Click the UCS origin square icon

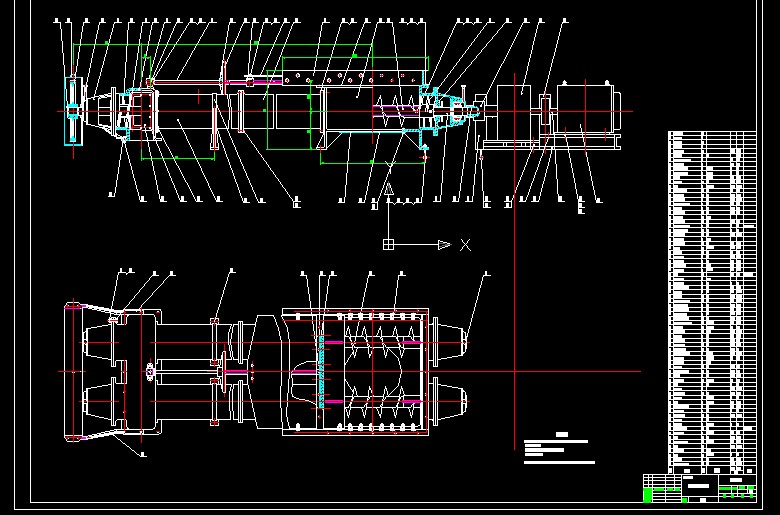[x=389, y=244]
